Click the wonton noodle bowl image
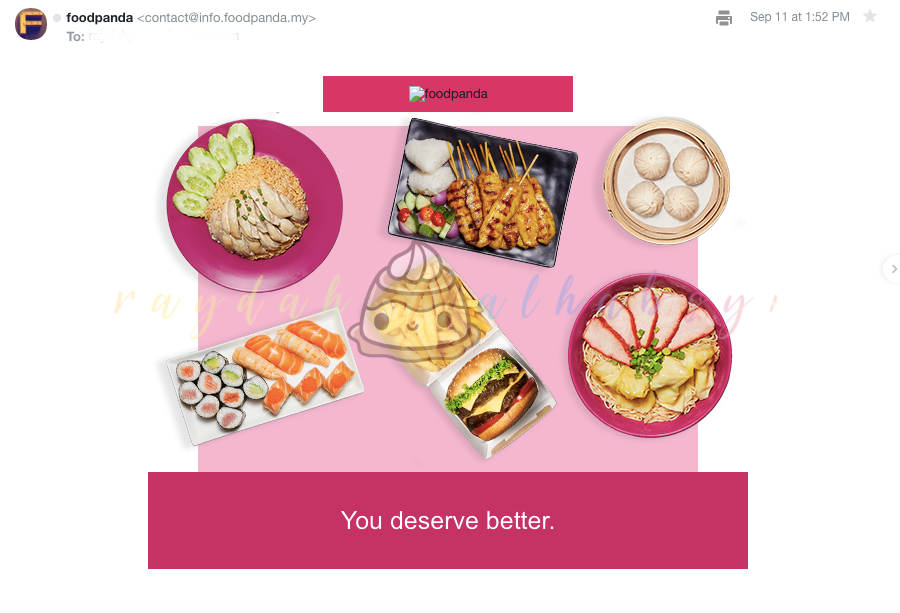Image resolution: width=900 pixels, height=613 pixels. (650, 355)
